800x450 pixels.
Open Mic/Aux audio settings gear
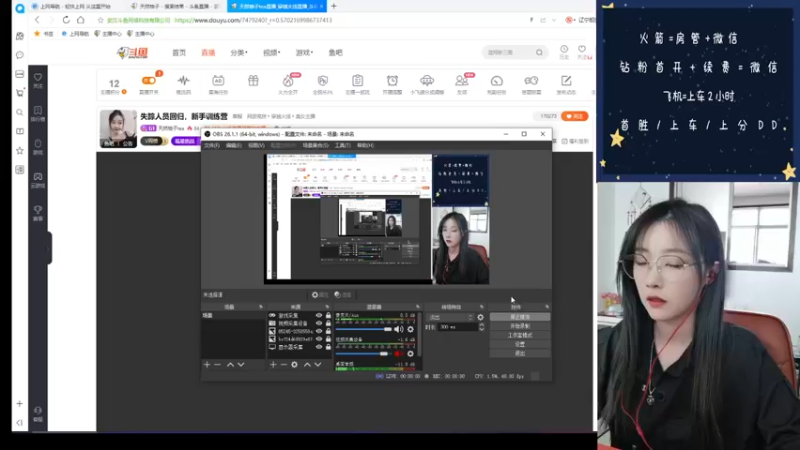(410, 330)
